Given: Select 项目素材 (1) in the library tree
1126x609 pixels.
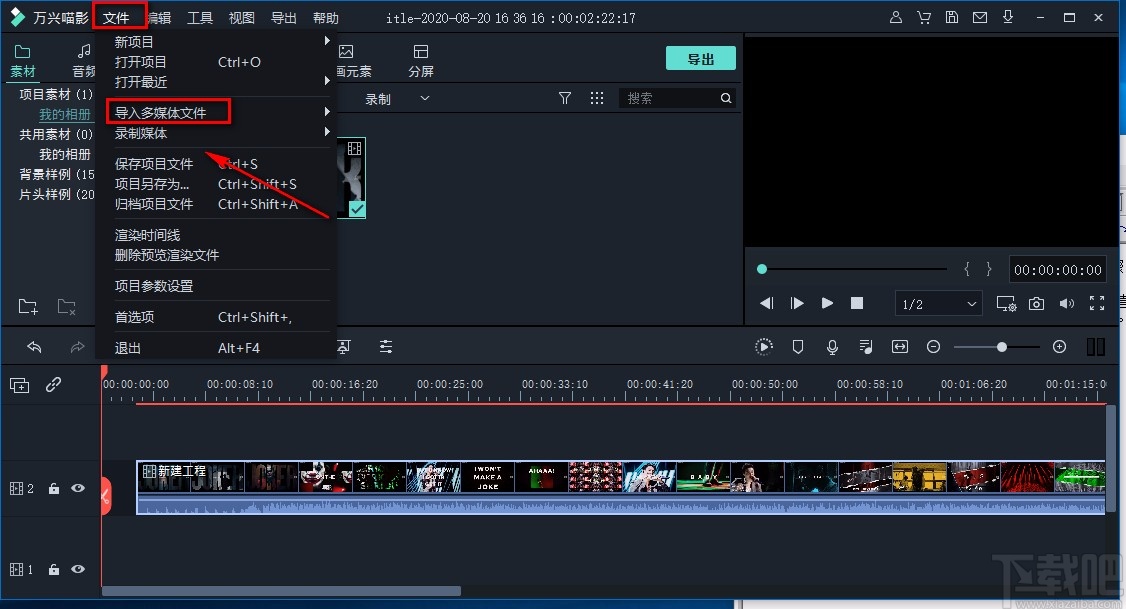Looking at the screenshot, I should (x=56, y=94).
